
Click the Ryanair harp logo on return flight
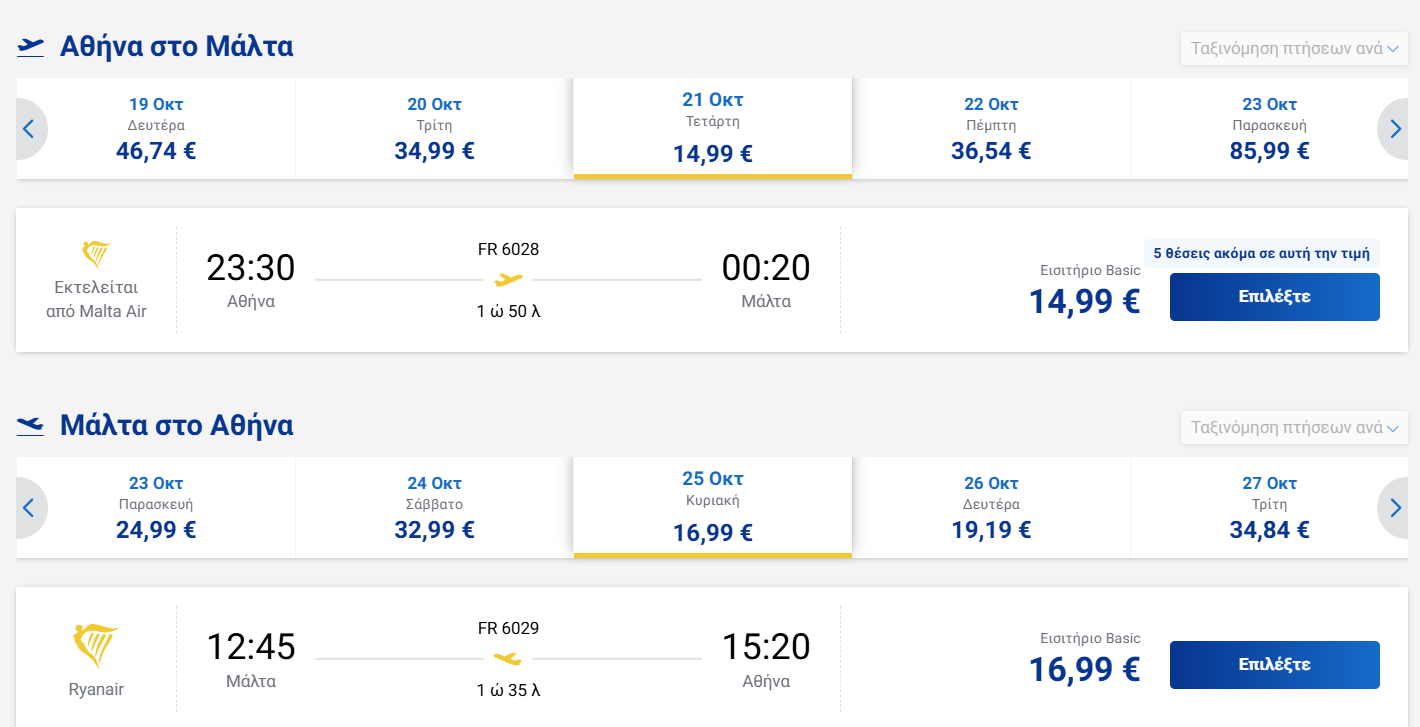(x=96, y=646)
